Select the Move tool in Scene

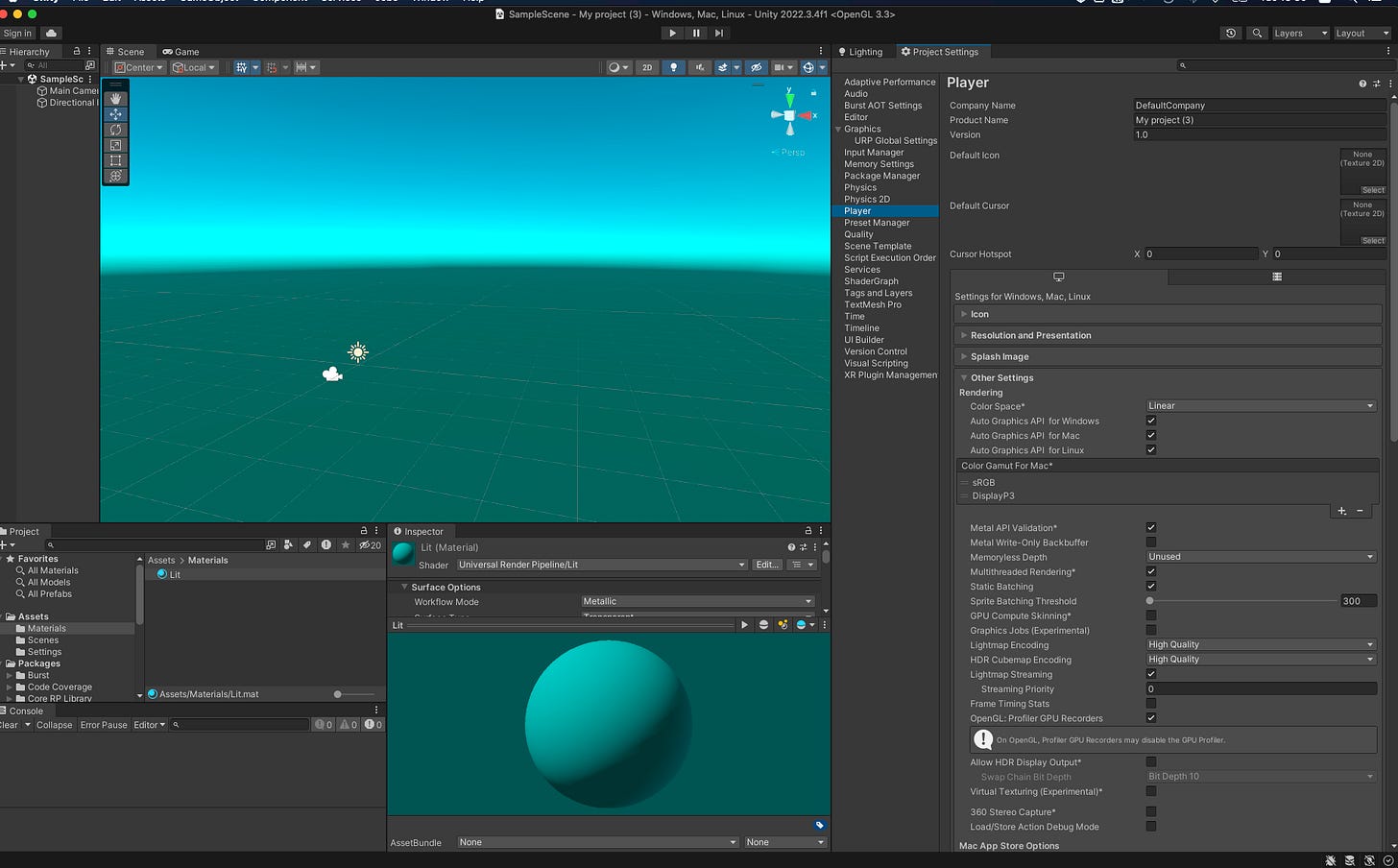(115, 114)
